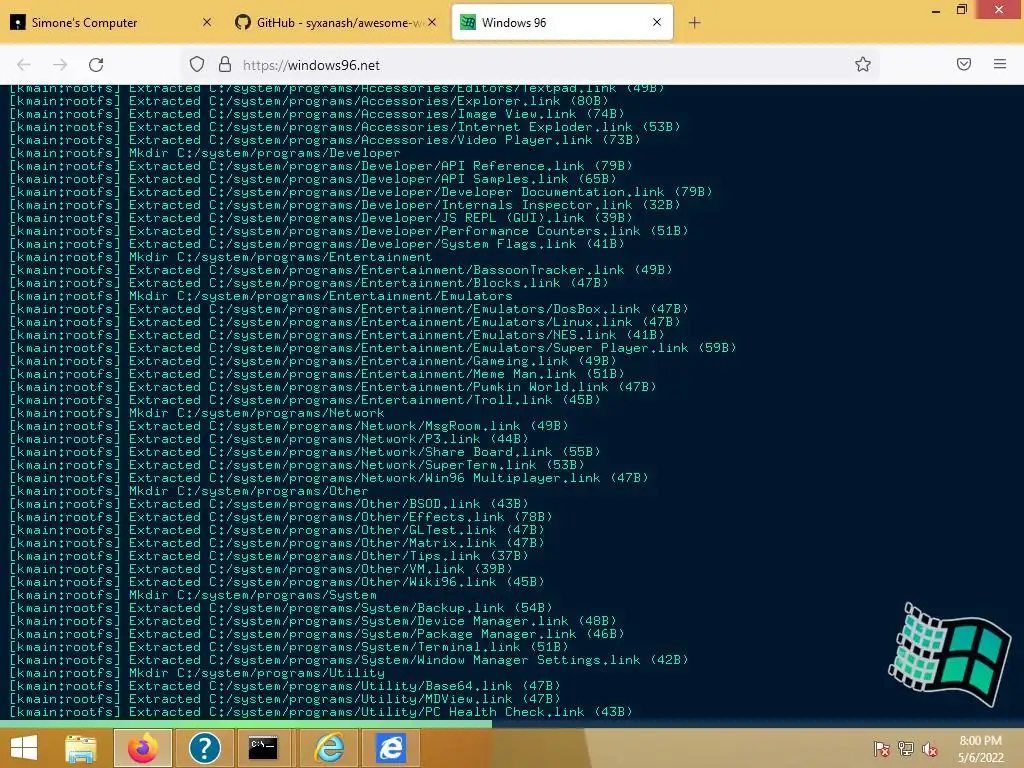Click the log line for Super Player.link
The height and width of the screenshot is (768, 1024).
(373, 348)
